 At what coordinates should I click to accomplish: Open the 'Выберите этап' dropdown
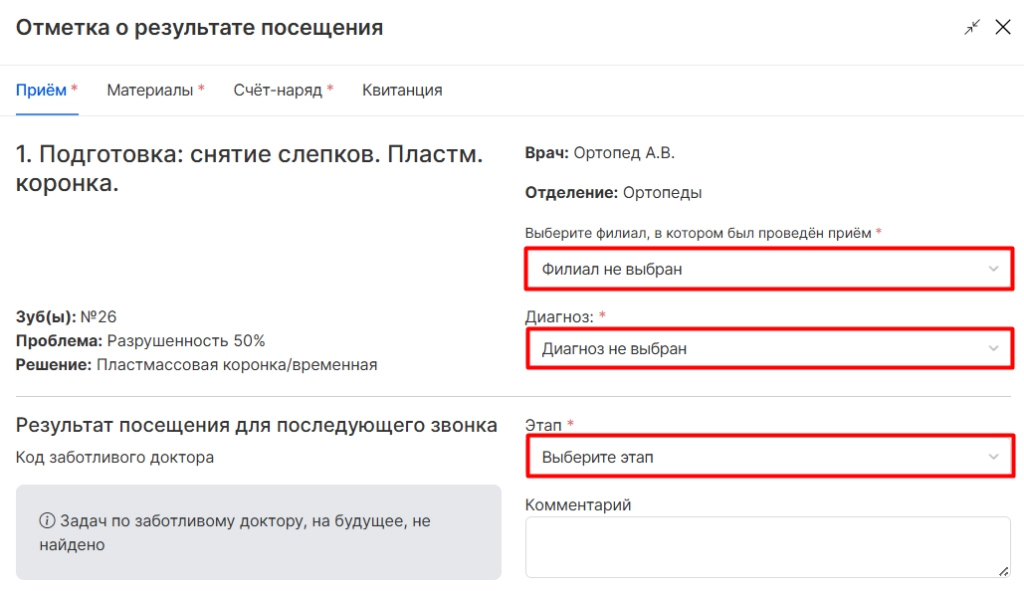769,457
